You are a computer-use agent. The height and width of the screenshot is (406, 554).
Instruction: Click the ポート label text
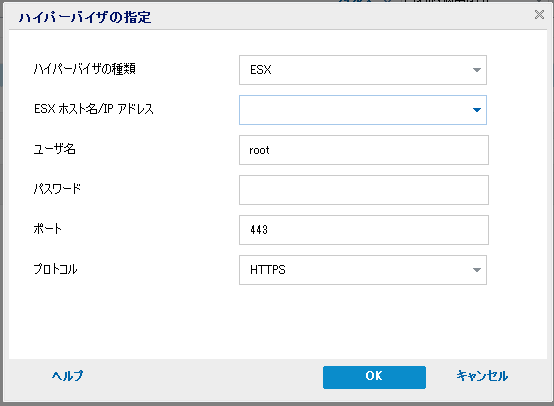click(x=47, y=229)
